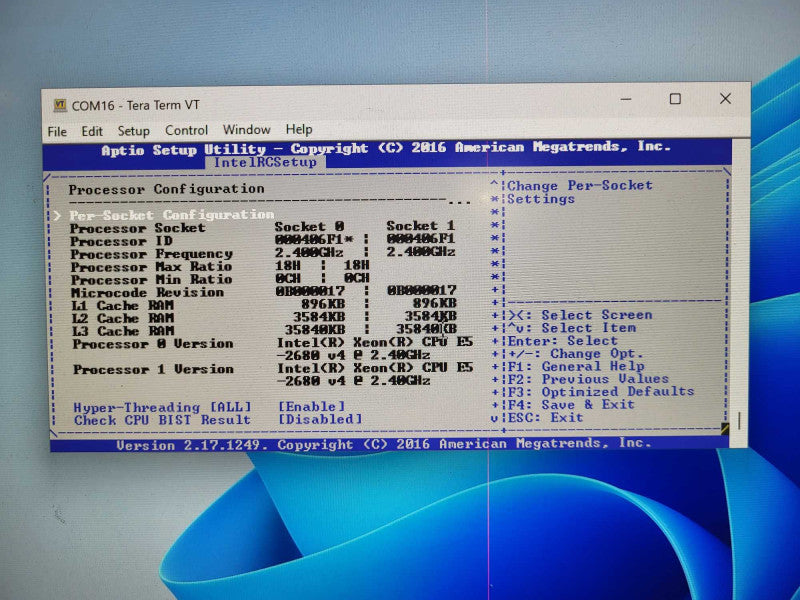The width and height of the screenshot is (800, 600).
Task: Click the Processor ID row label
Action: click(x=121, y=241)
